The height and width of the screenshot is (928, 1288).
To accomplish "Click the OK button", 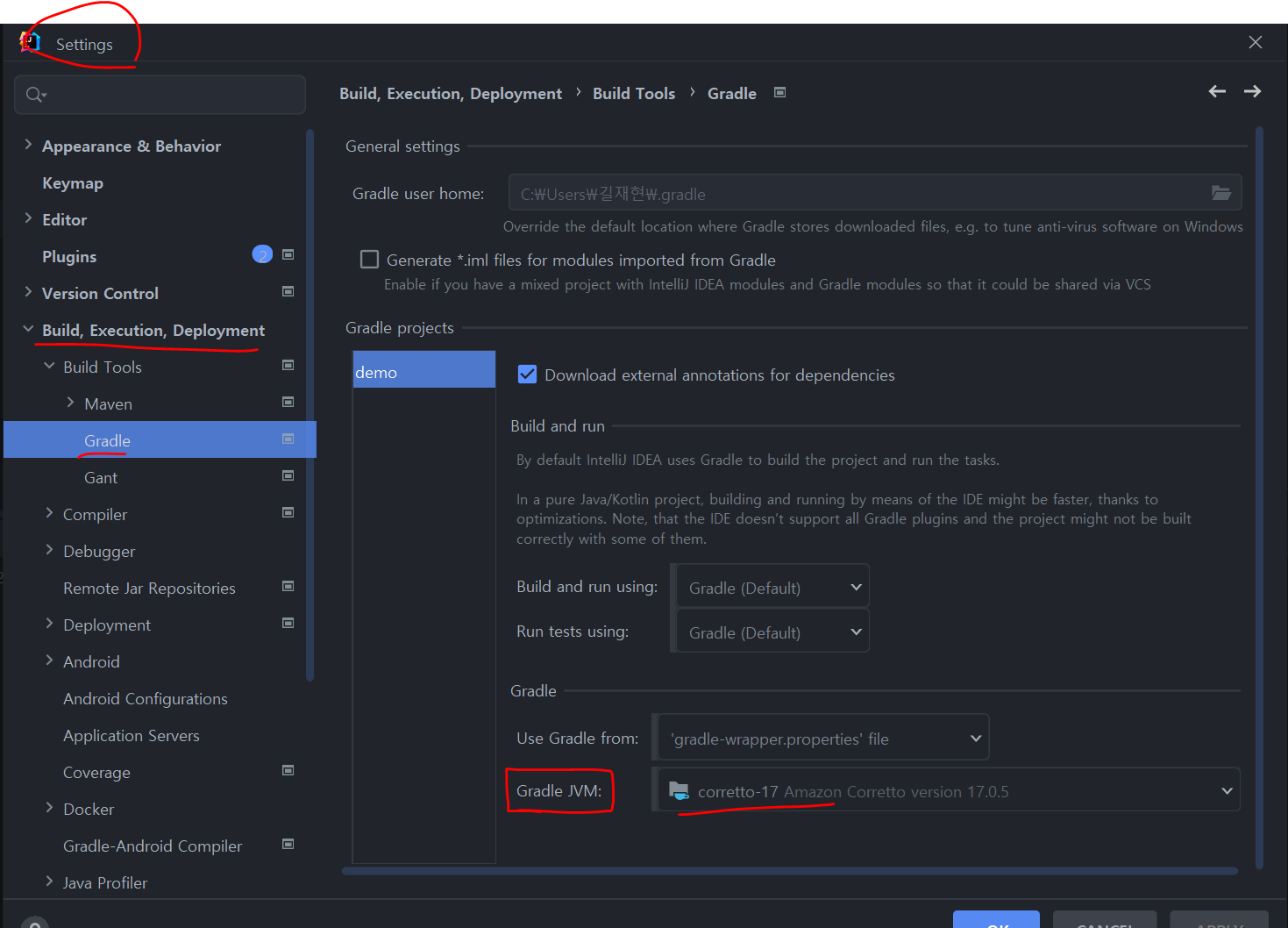I will tap(996, 920).
